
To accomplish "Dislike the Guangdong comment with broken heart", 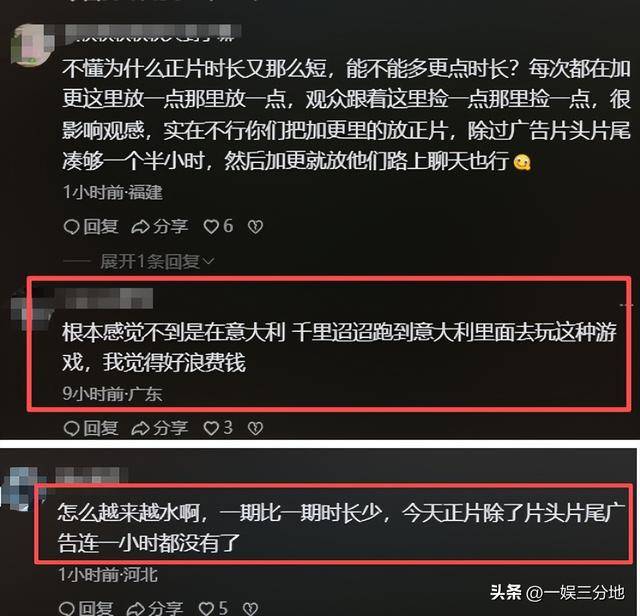I will [256, 428].
